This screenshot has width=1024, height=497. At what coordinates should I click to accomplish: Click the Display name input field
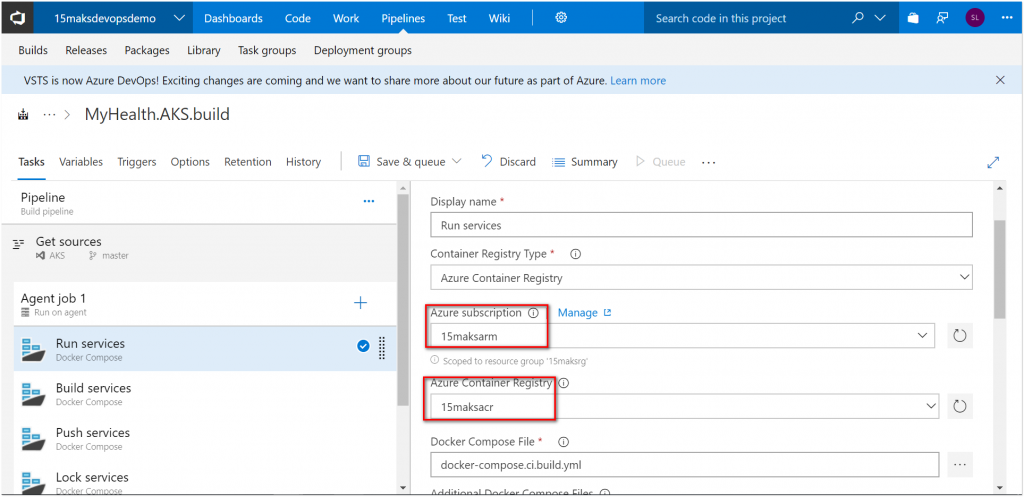point(702,225)
